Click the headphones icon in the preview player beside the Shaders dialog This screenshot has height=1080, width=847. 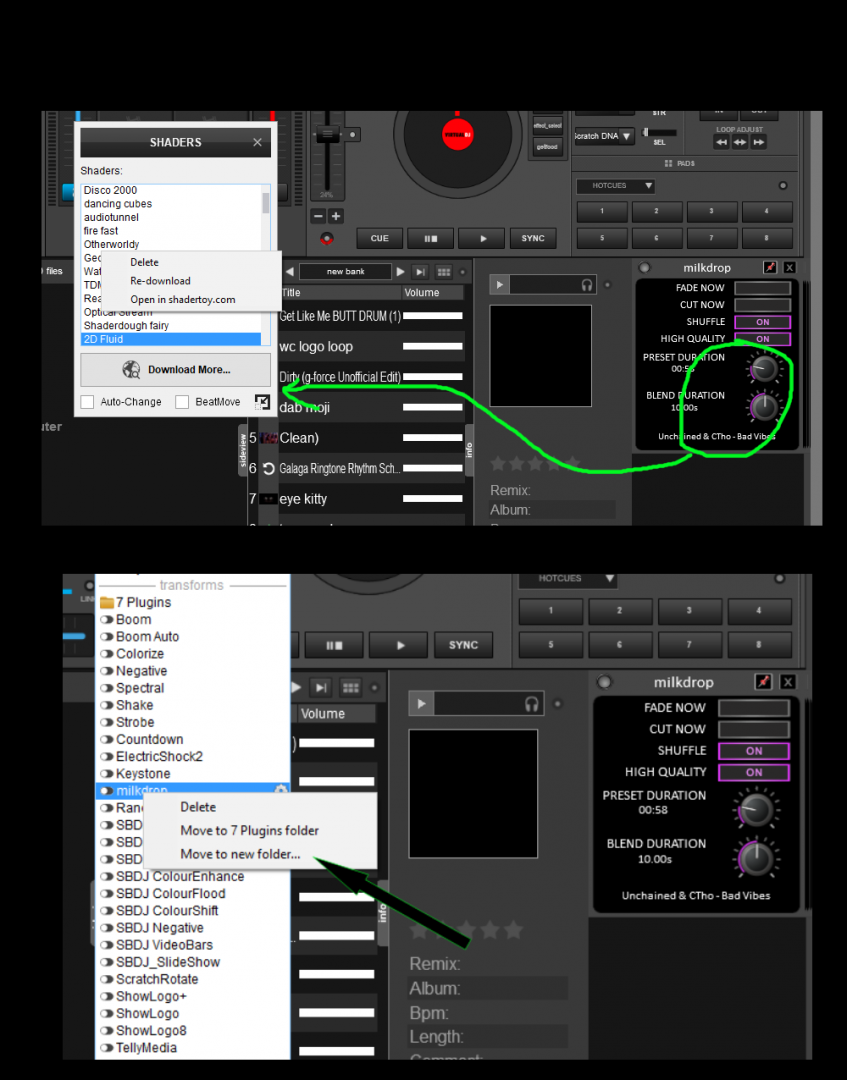click(x=587, y=285)
